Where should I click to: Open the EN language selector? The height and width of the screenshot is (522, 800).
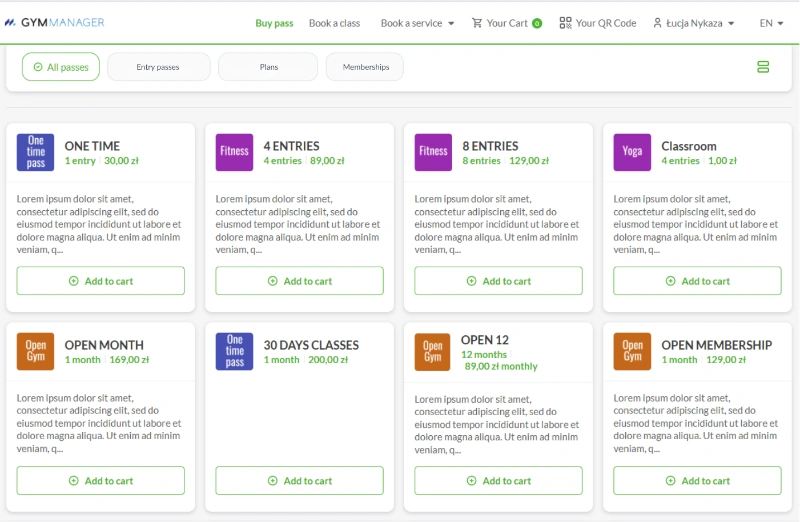tap(772, 23)
